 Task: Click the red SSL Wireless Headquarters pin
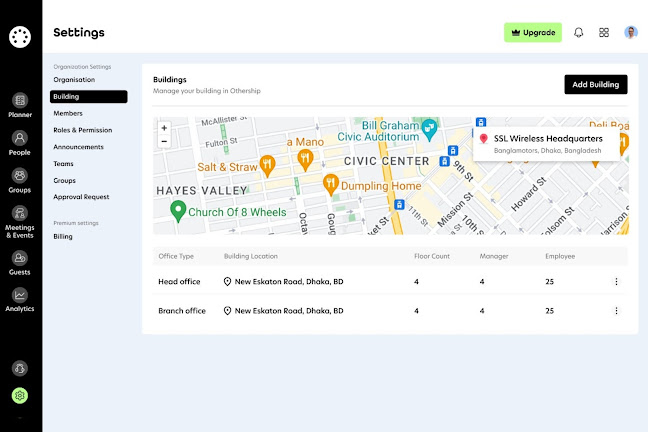point(484,138)
